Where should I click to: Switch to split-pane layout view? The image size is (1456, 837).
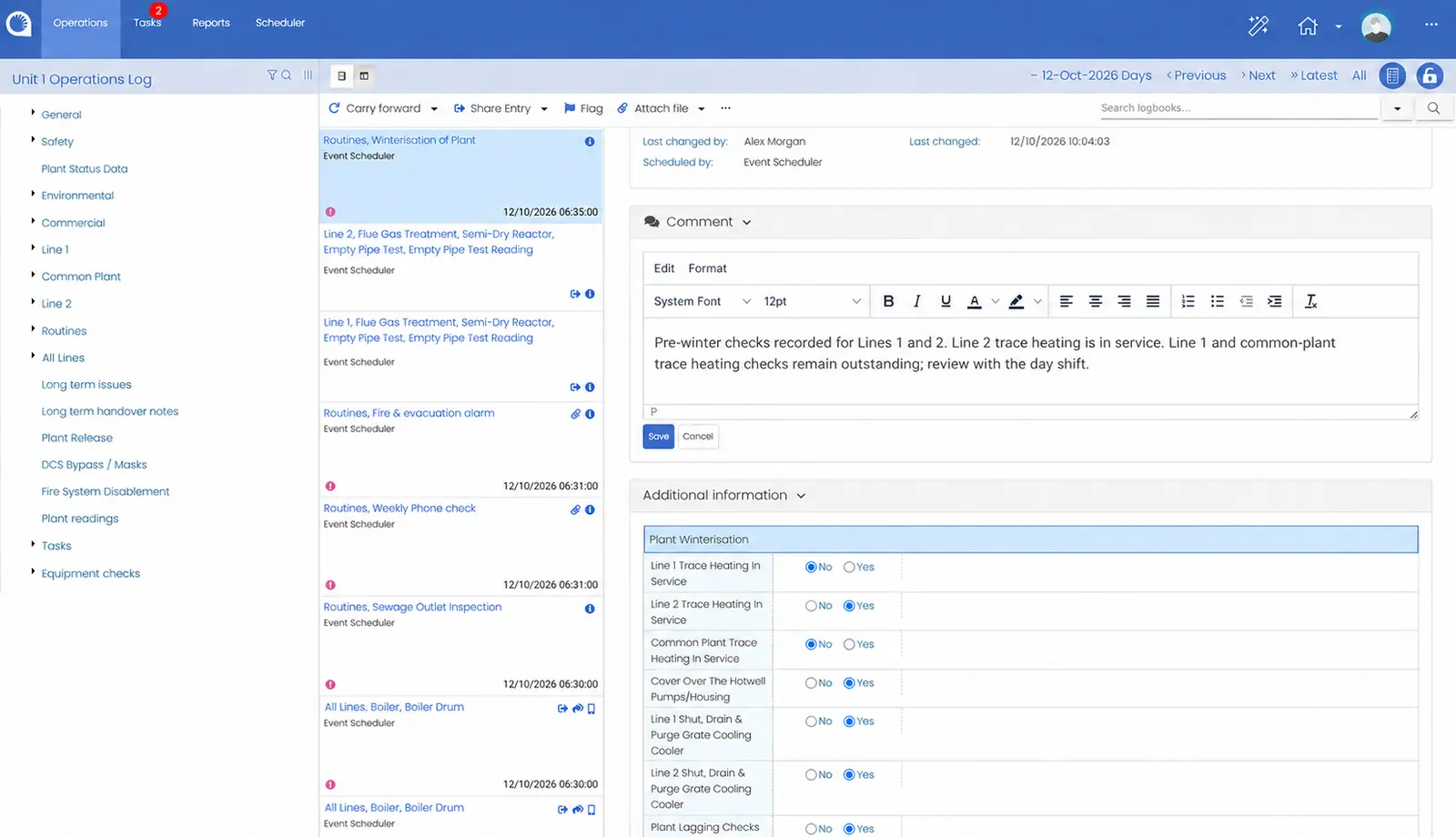pos(364,76)
